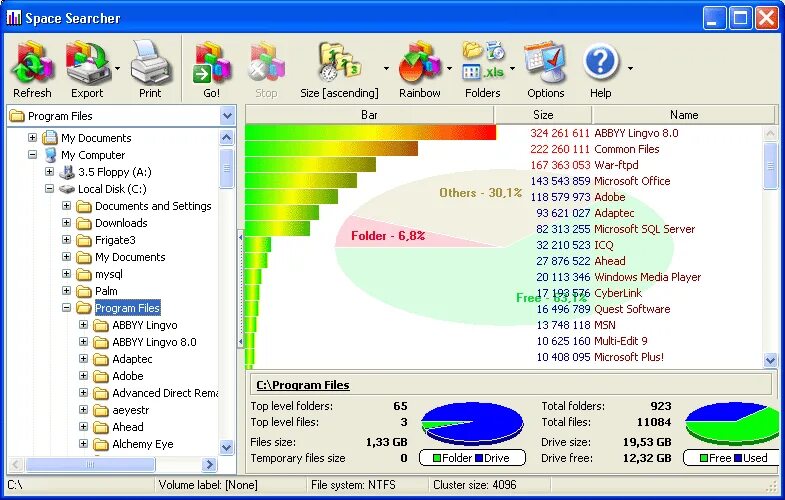785x500 pixels.
Task: Click the blue Drive legend swatch
Action: 478,458
